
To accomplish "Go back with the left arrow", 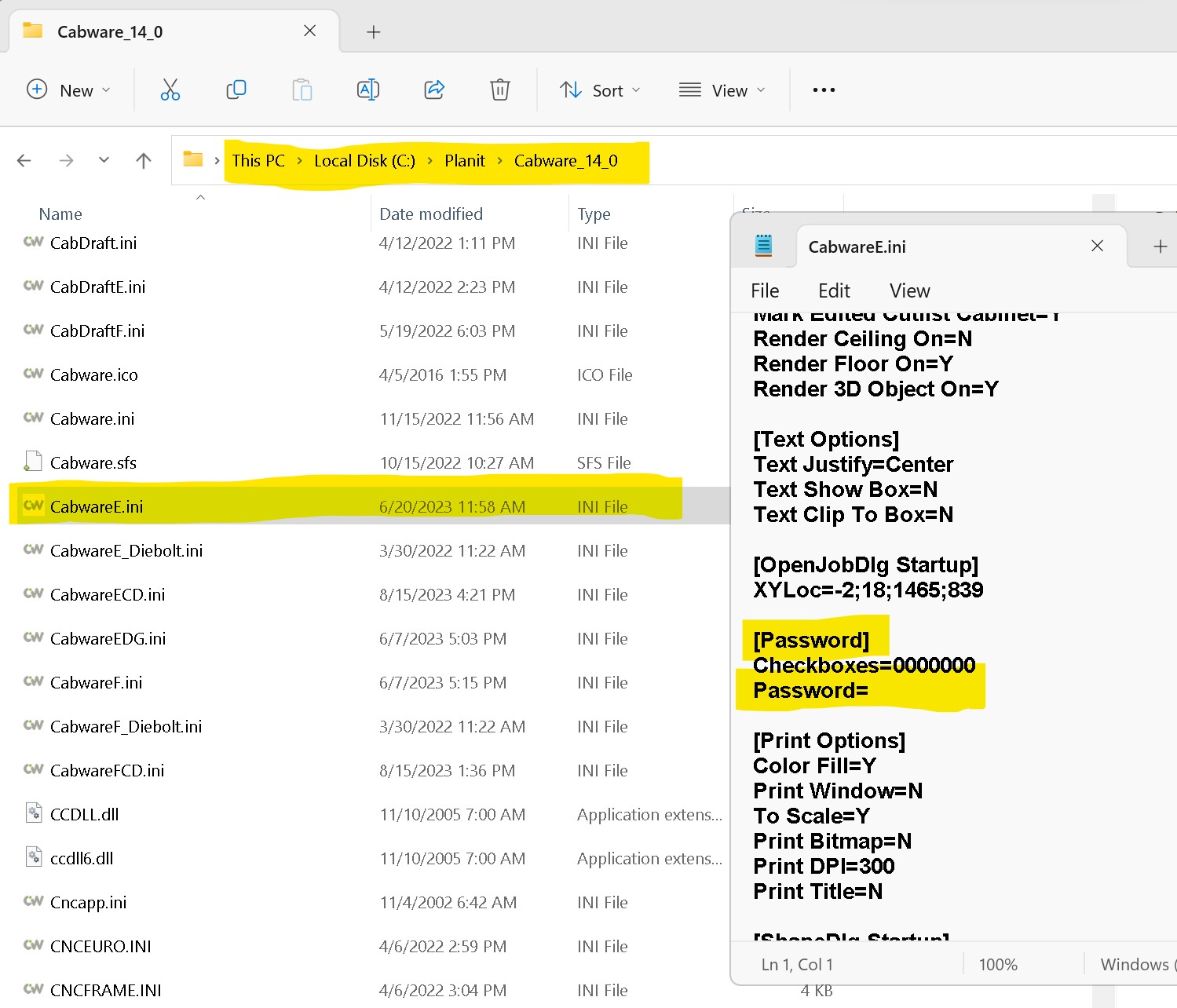I will tap(24, 161).
